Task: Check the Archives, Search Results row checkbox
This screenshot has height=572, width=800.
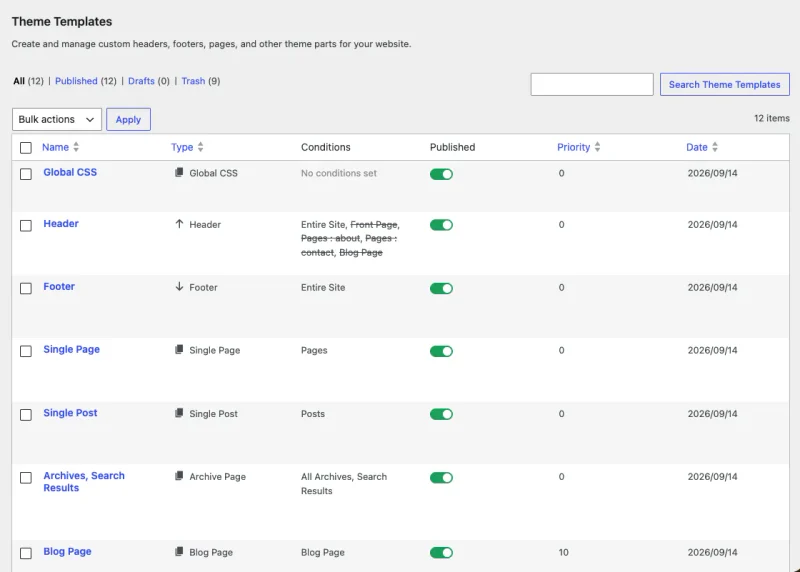Action: (x=26, y=478)
